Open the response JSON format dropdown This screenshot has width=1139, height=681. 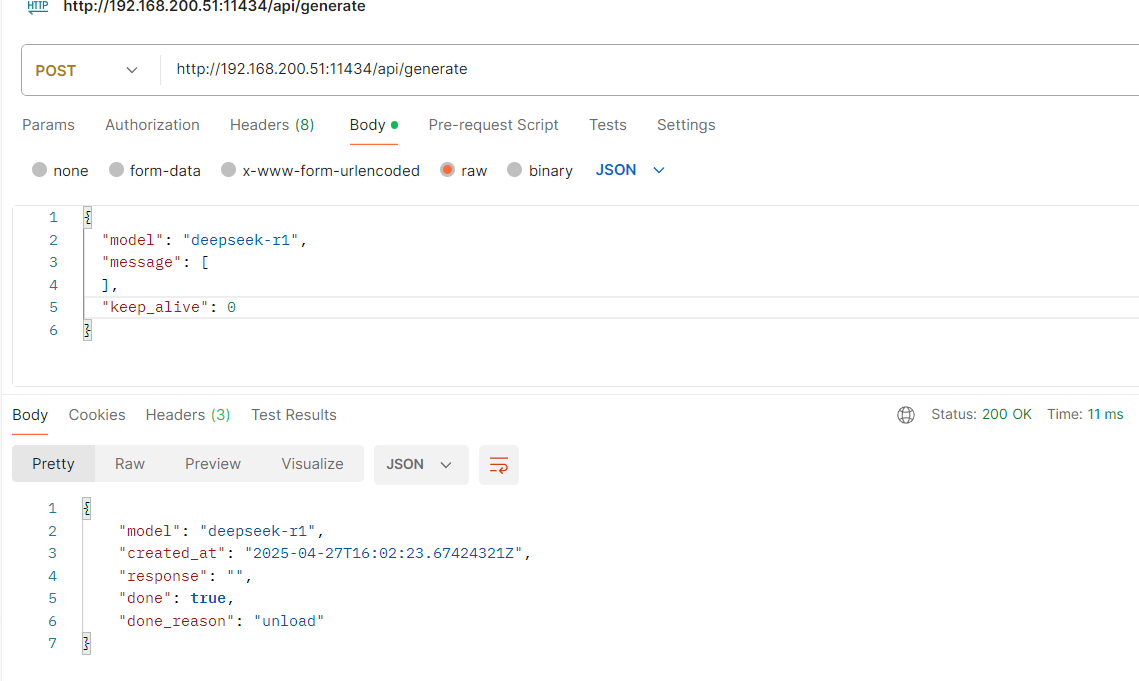tap(421, 464)
